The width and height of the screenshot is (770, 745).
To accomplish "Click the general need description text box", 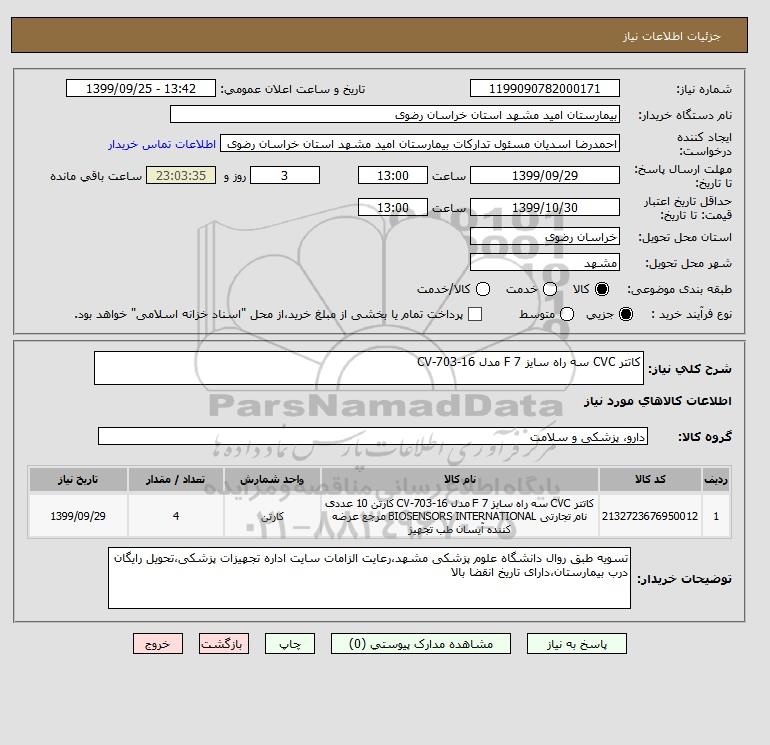I will [368, 368].
